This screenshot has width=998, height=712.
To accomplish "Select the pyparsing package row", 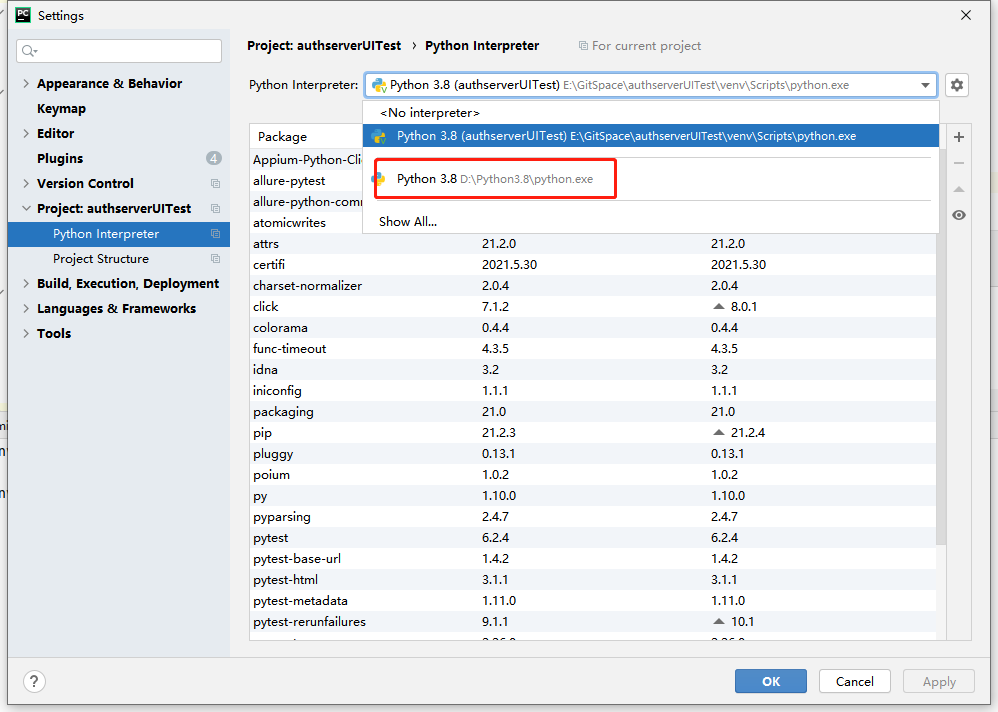I will (593, 516).
